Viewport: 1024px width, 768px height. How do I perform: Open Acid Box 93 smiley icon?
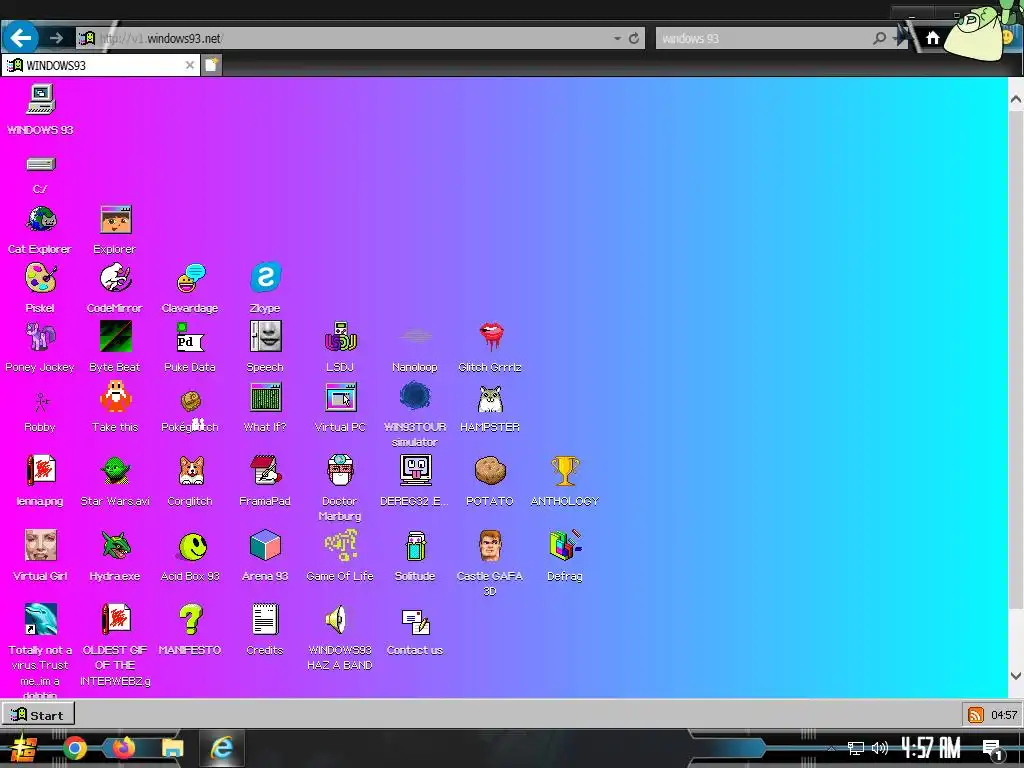point(192,547)
